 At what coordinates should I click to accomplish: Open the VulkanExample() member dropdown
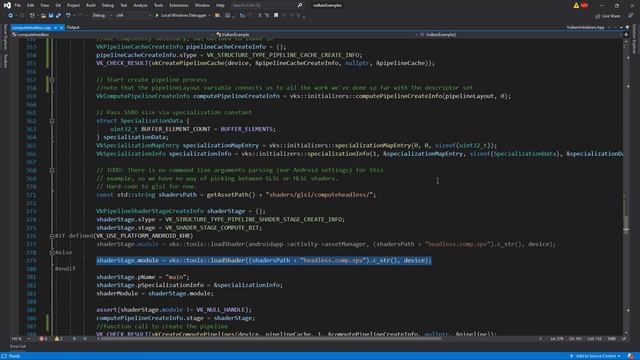520,35
